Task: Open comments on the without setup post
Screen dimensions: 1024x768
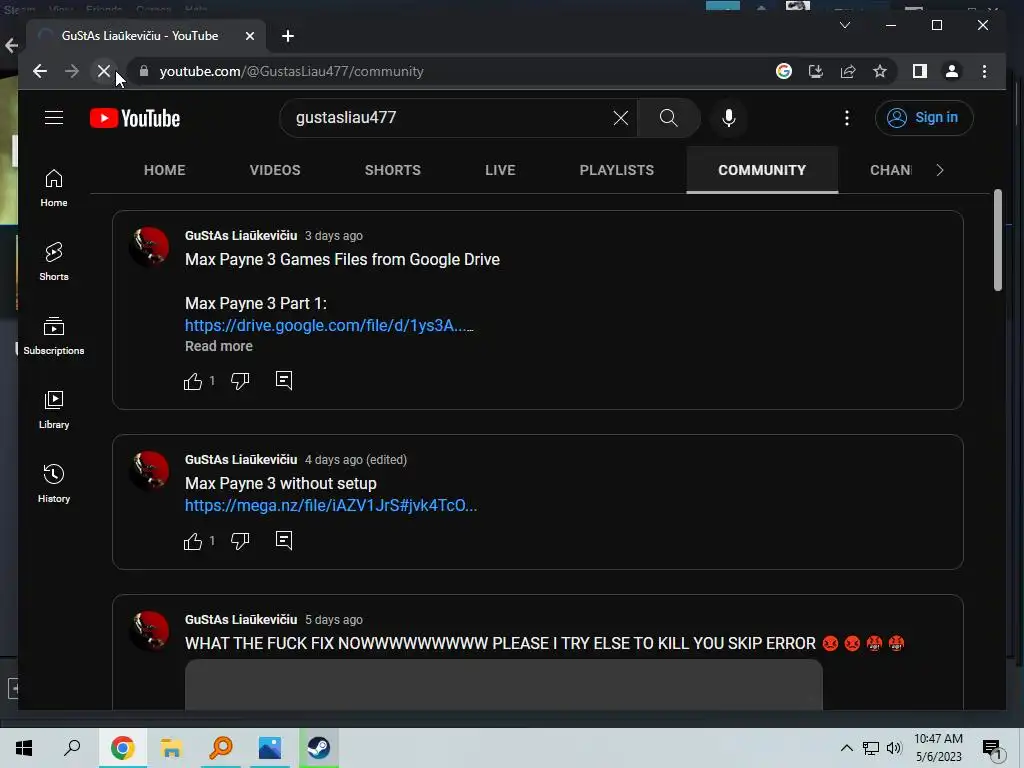Action: tap(283, 540)
